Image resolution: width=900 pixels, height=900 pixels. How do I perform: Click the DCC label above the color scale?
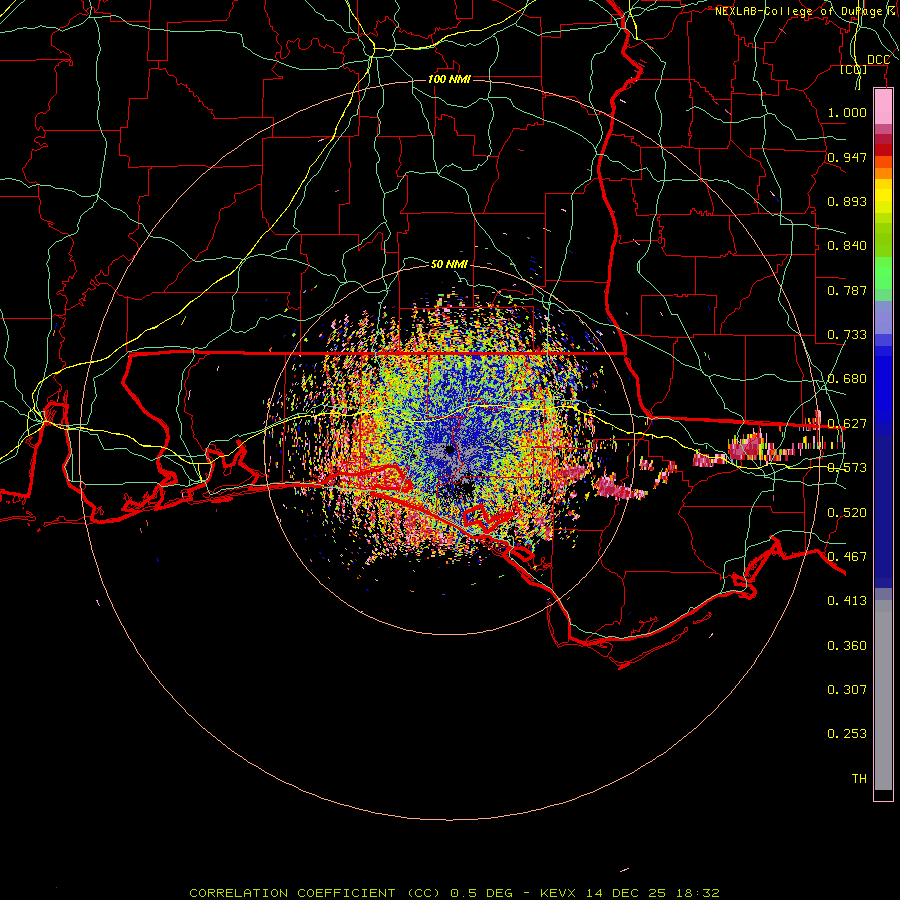[x=878, y=60]
